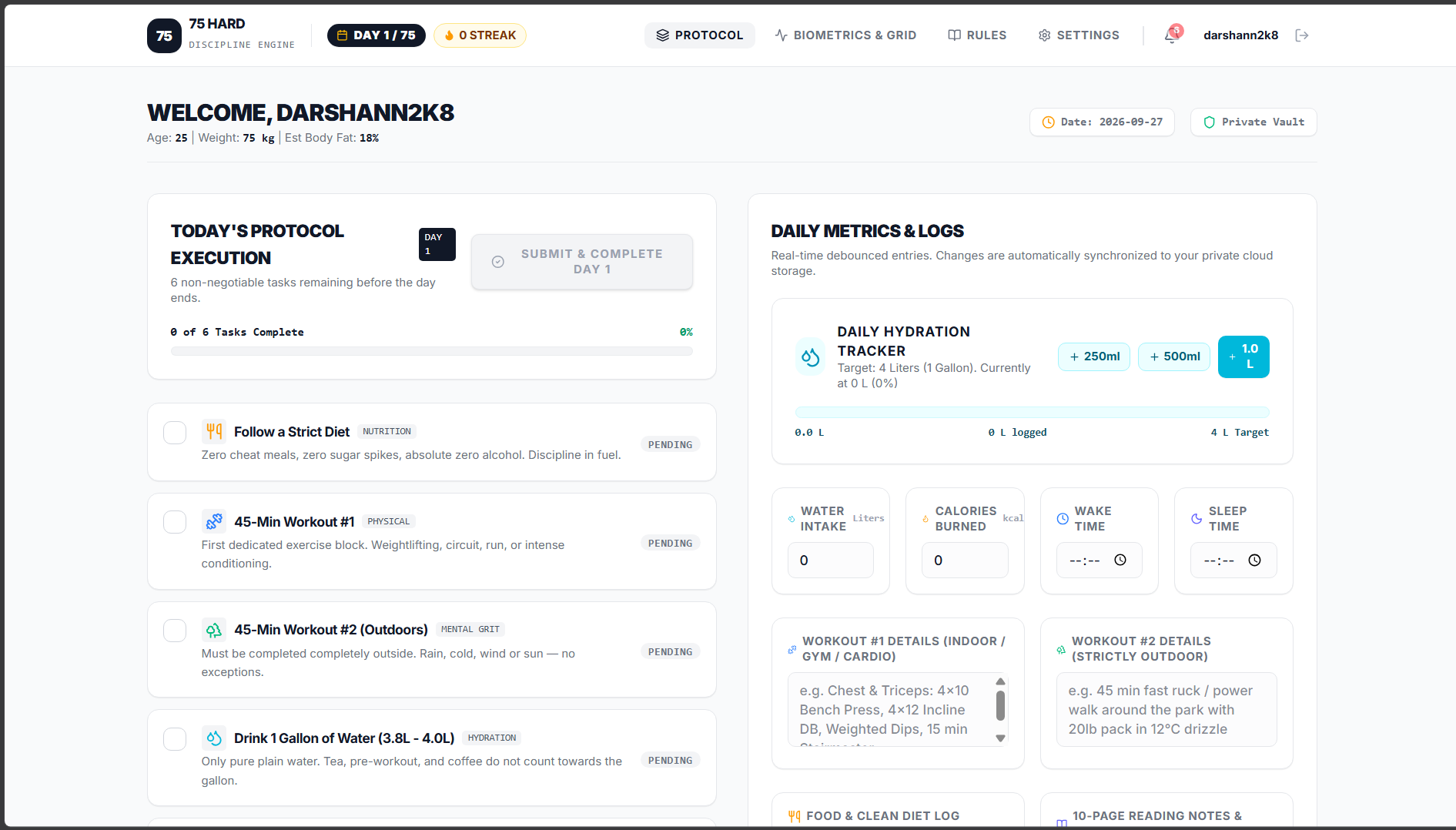Click the Date: 2026-09-27 badge
The width and height of the screenshot is (1456, 830).
pyautogui.click(x=1102, y=122)
